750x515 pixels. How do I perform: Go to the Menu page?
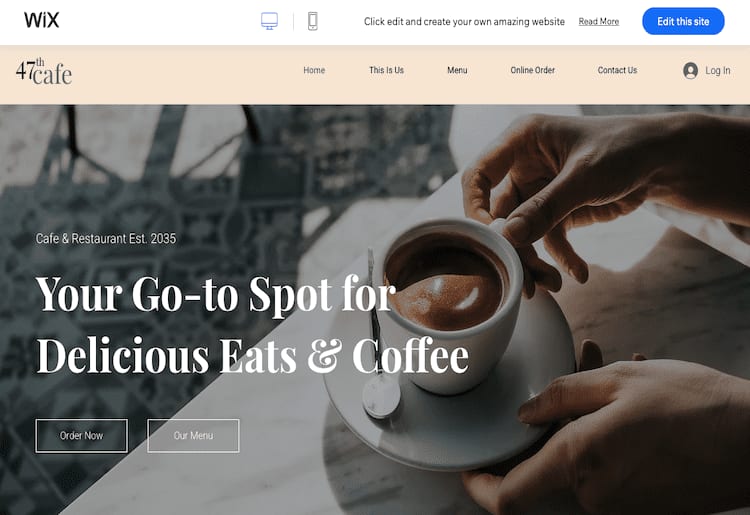point(457,70)
